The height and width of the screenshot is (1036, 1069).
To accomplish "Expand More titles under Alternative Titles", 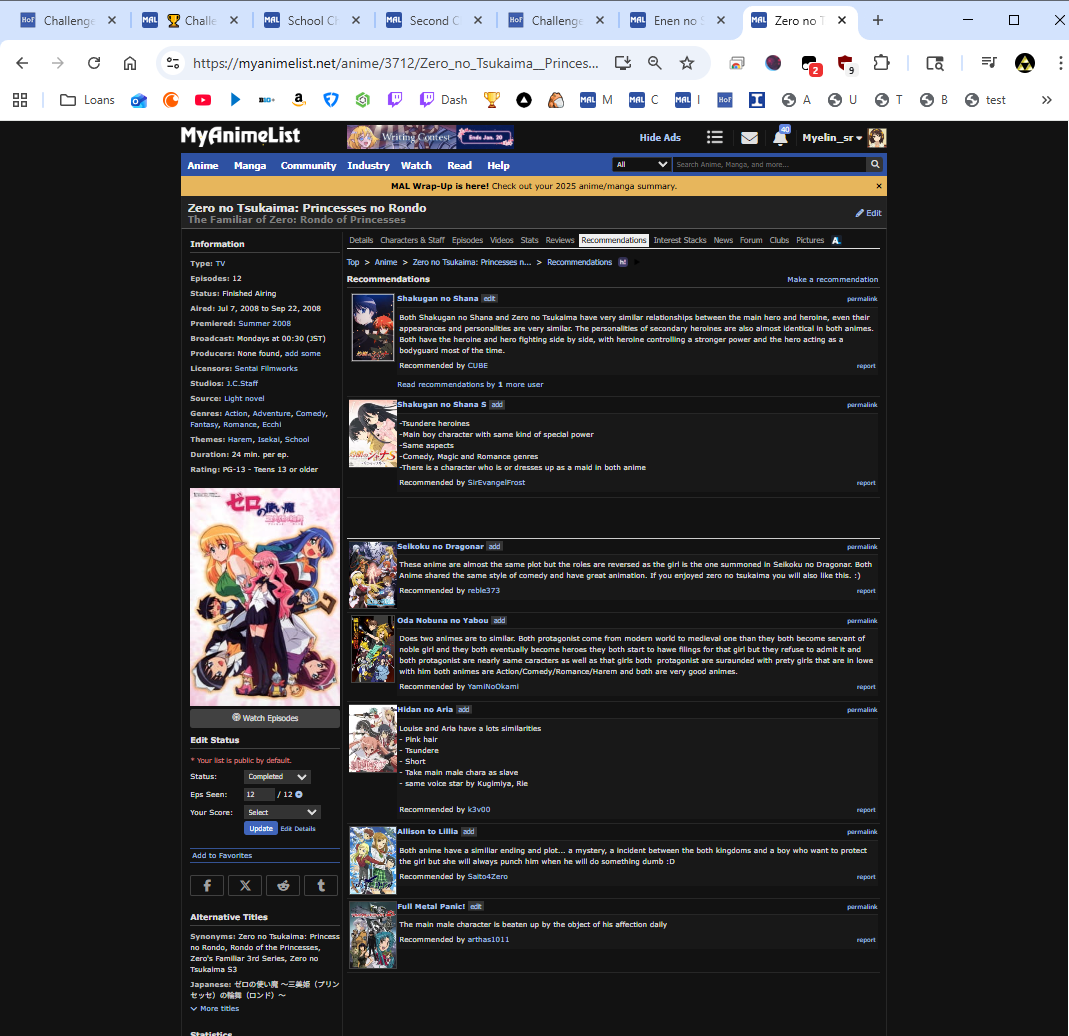I will (x=215, y=1009).
